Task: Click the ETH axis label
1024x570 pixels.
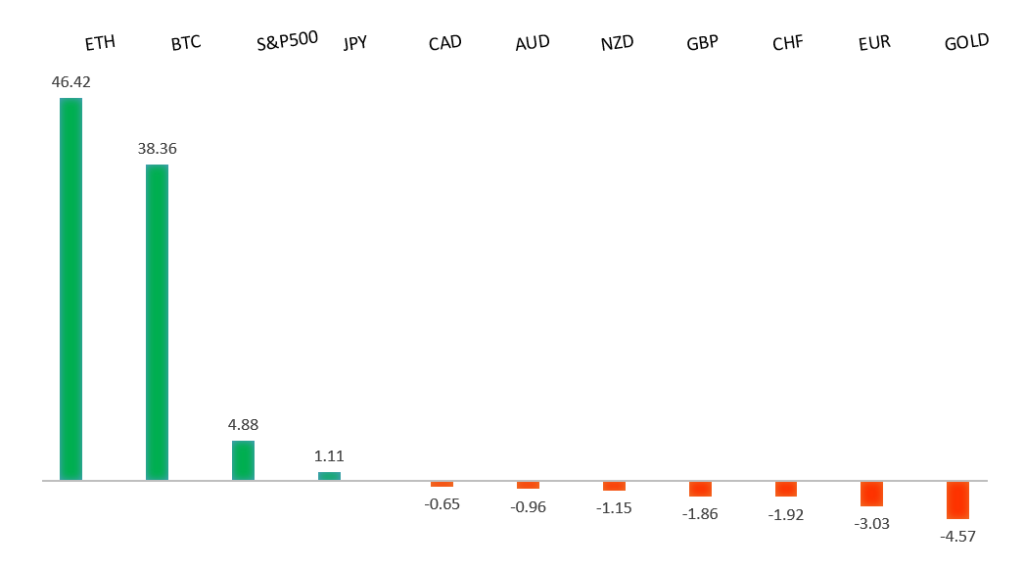Action: [x=100, y=43]
